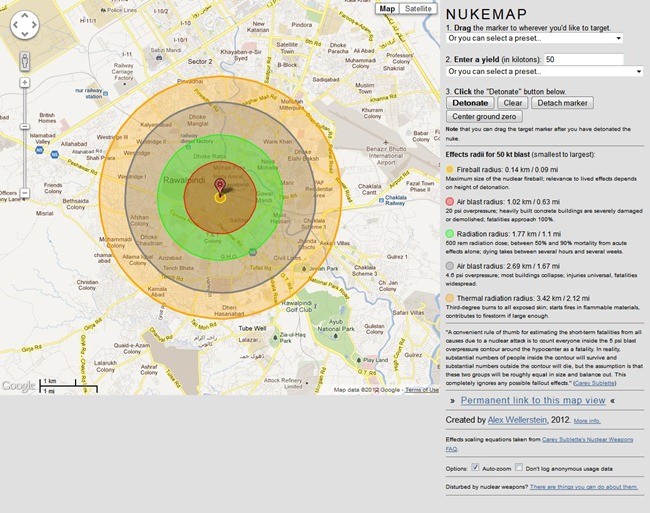Click the red Air blast radius swatch
The height and width of the screenshot is (513, 650).
pos(450,201)
